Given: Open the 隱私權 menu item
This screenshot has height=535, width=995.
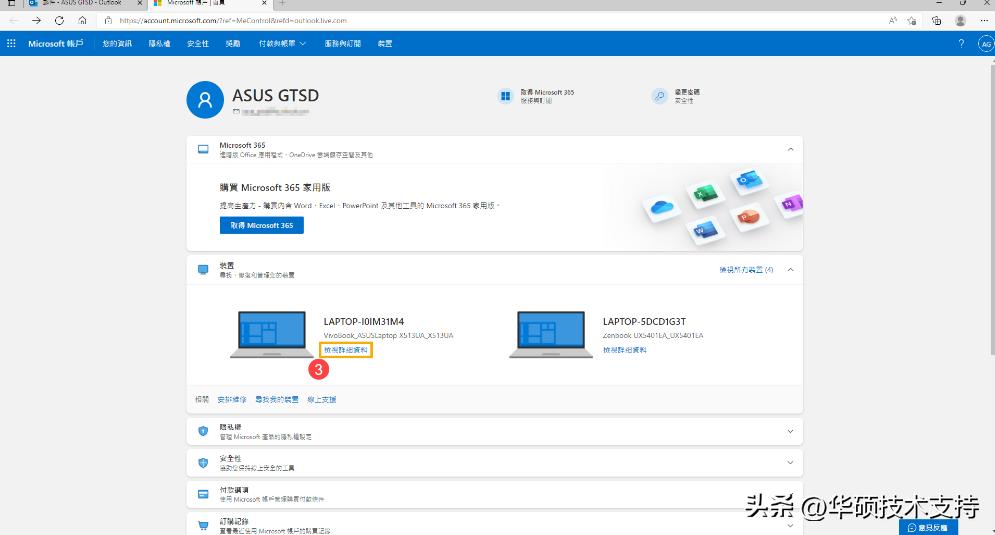Looking at the screenshot, I should (159, 43).
